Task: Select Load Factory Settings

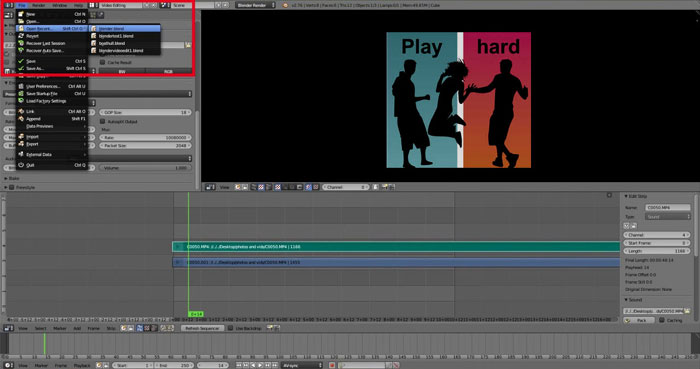Action: (52, 101)
